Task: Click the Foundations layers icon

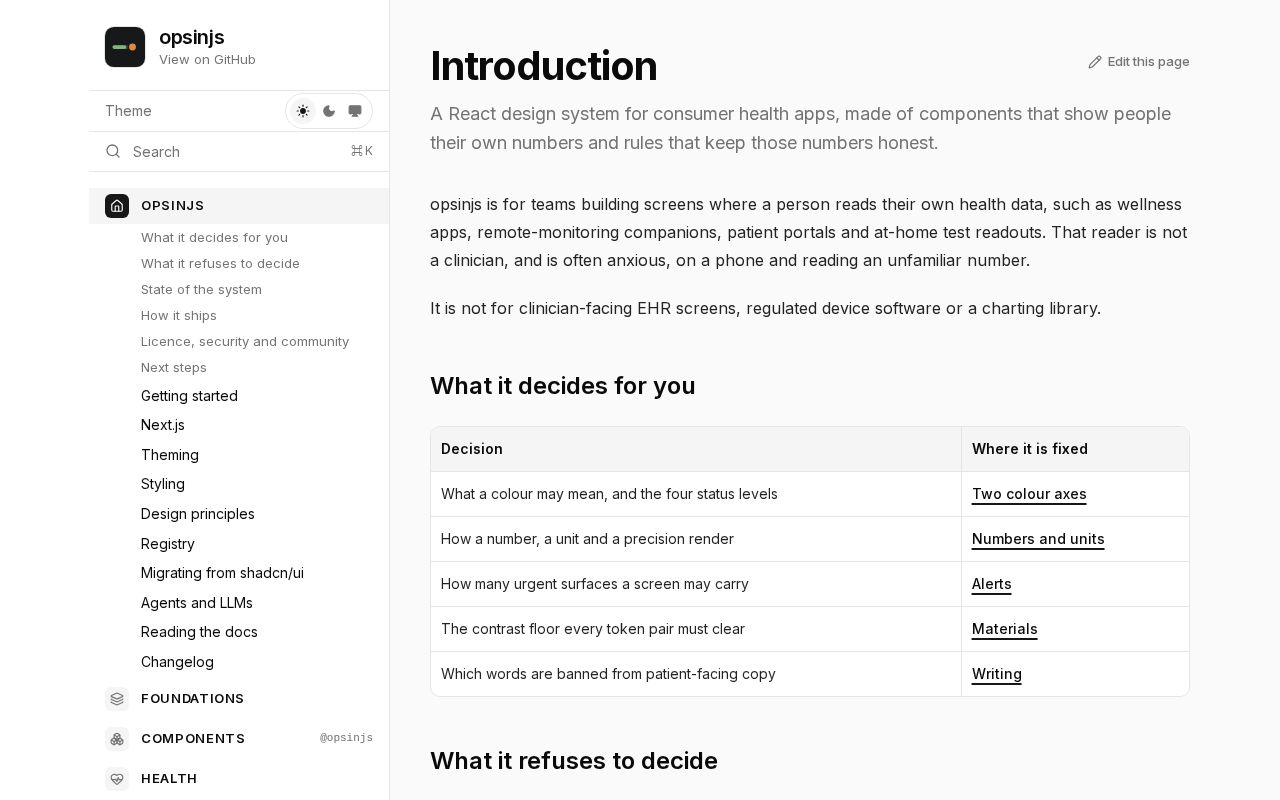Action: tap(117, 699)
